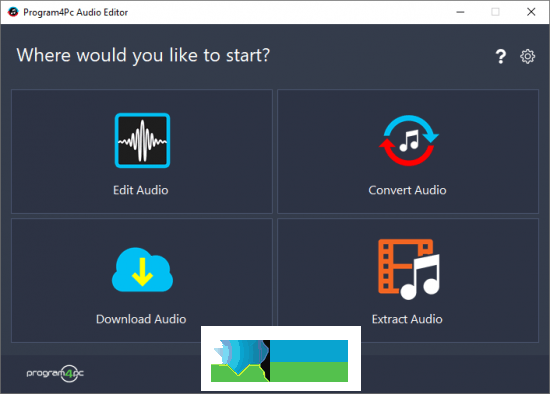Click the Extract Audio film strip icon
The image size is (550, 394).
(409, 269)
